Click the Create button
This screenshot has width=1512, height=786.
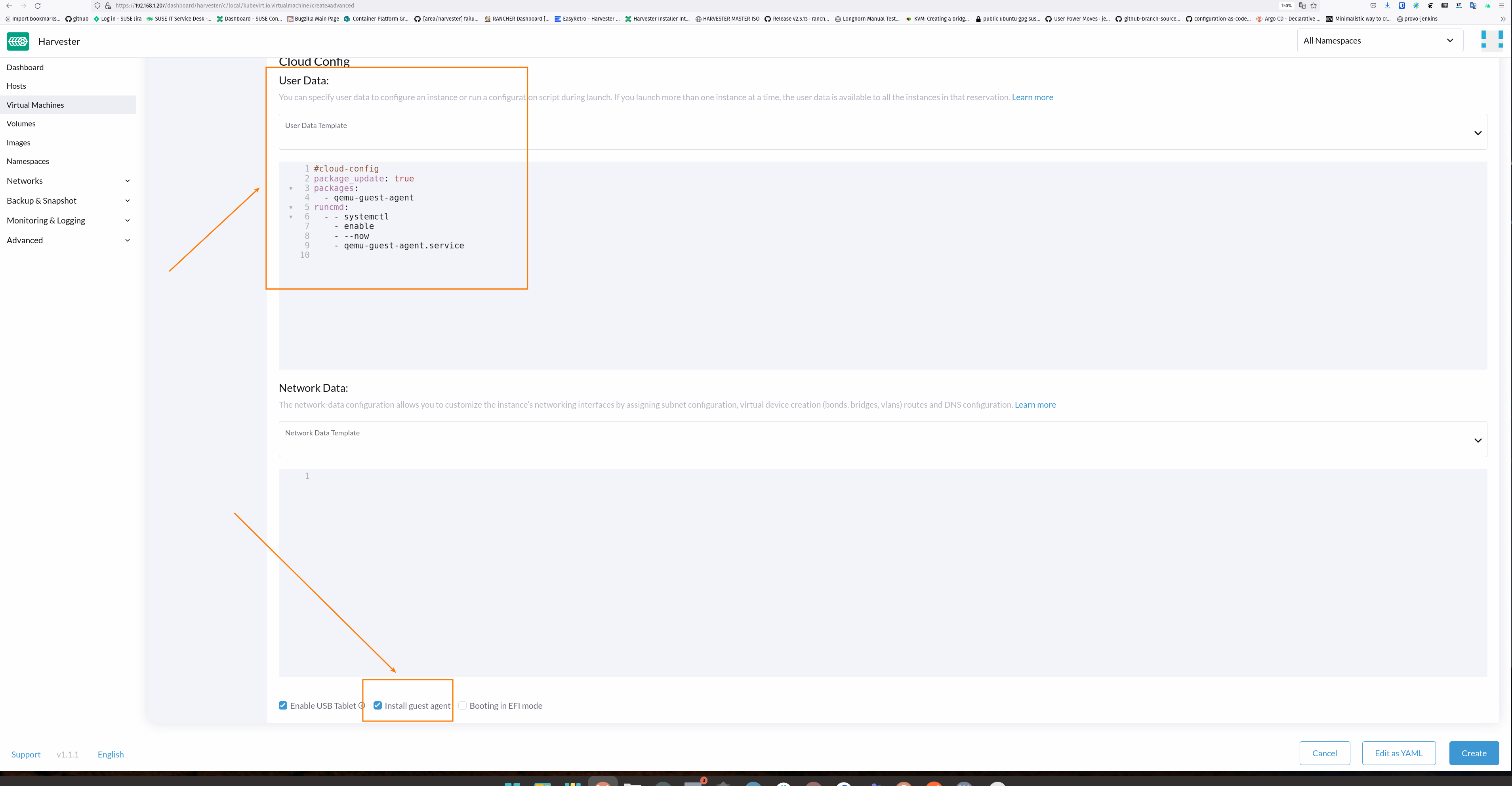point(1474,753)
